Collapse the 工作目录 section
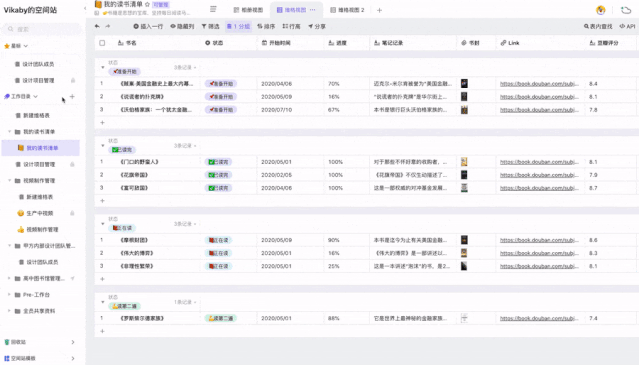Viewport: 639px width, 365px height. click(x=35, y=97)
